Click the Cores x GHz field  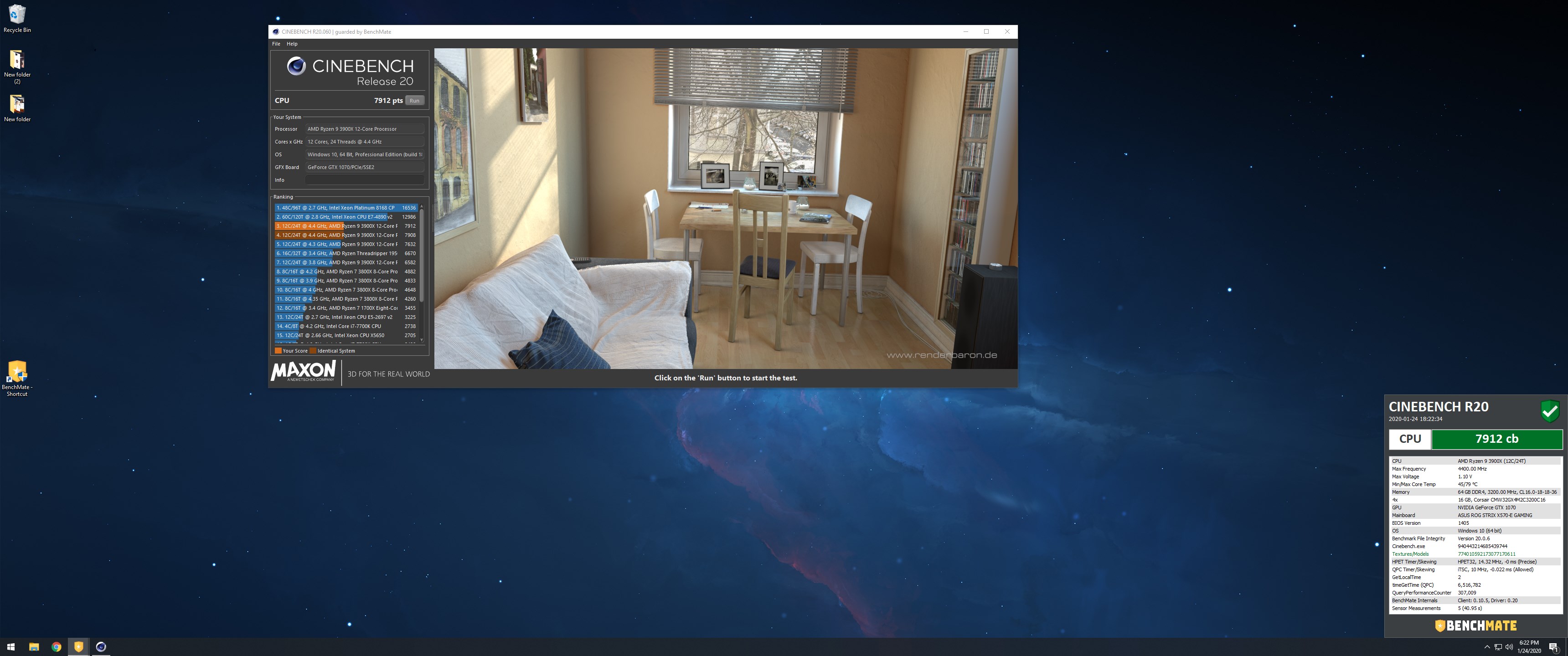click(x=365, y=142)
